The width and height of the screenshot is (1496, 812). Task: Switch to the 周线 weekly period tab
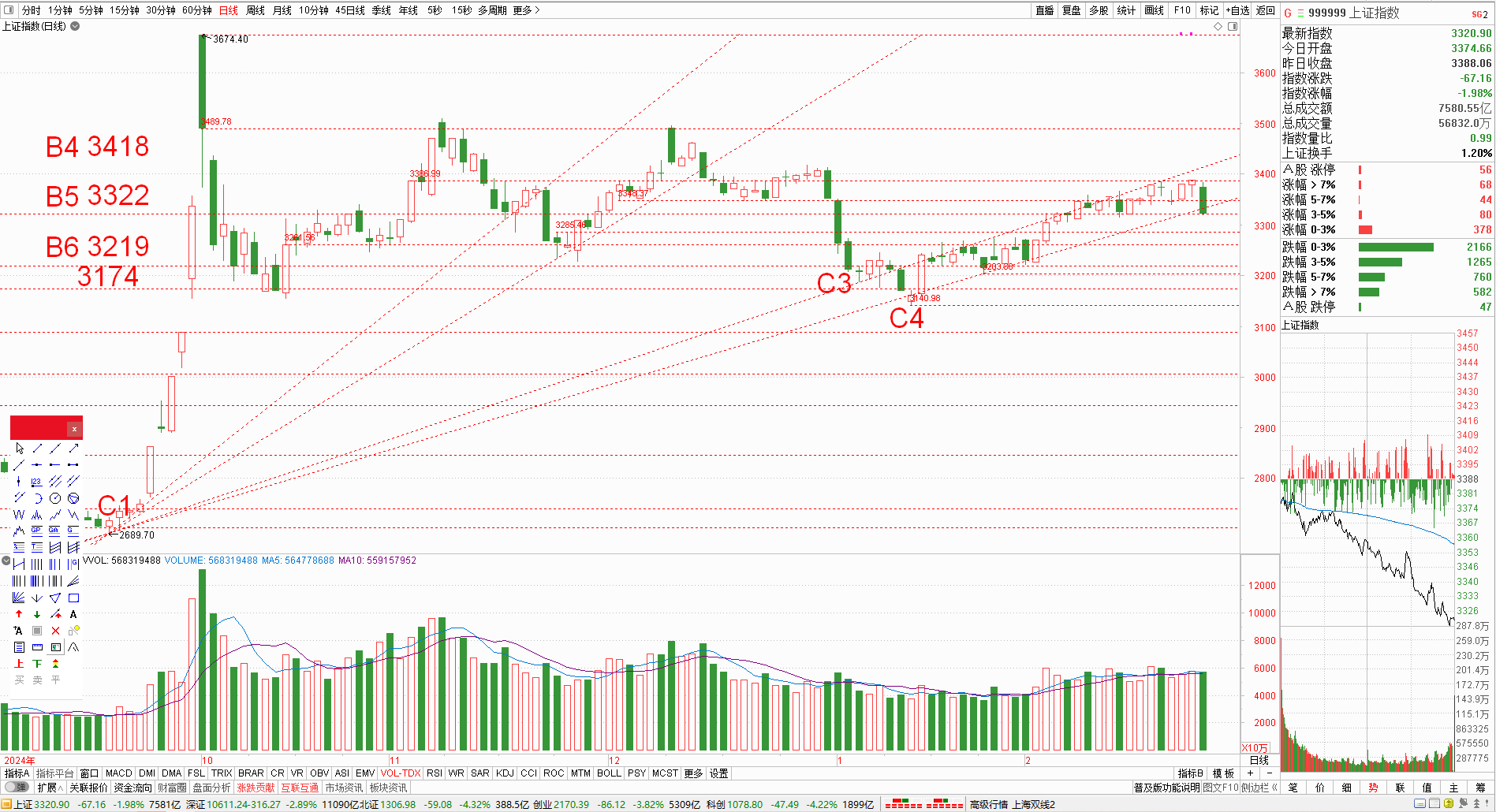(255, 10)
